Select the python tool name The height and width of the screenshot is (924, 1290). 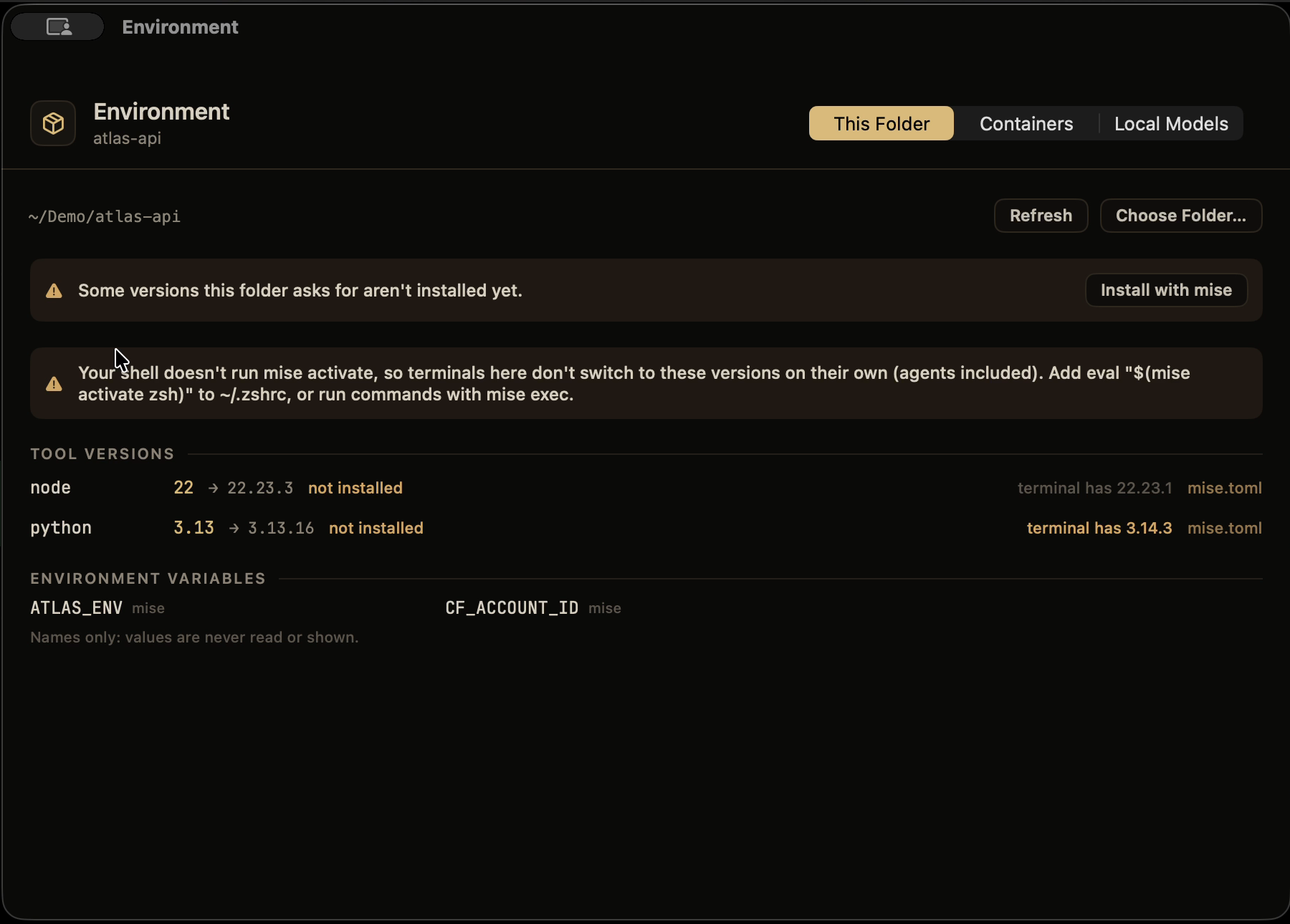pos(61,528)
